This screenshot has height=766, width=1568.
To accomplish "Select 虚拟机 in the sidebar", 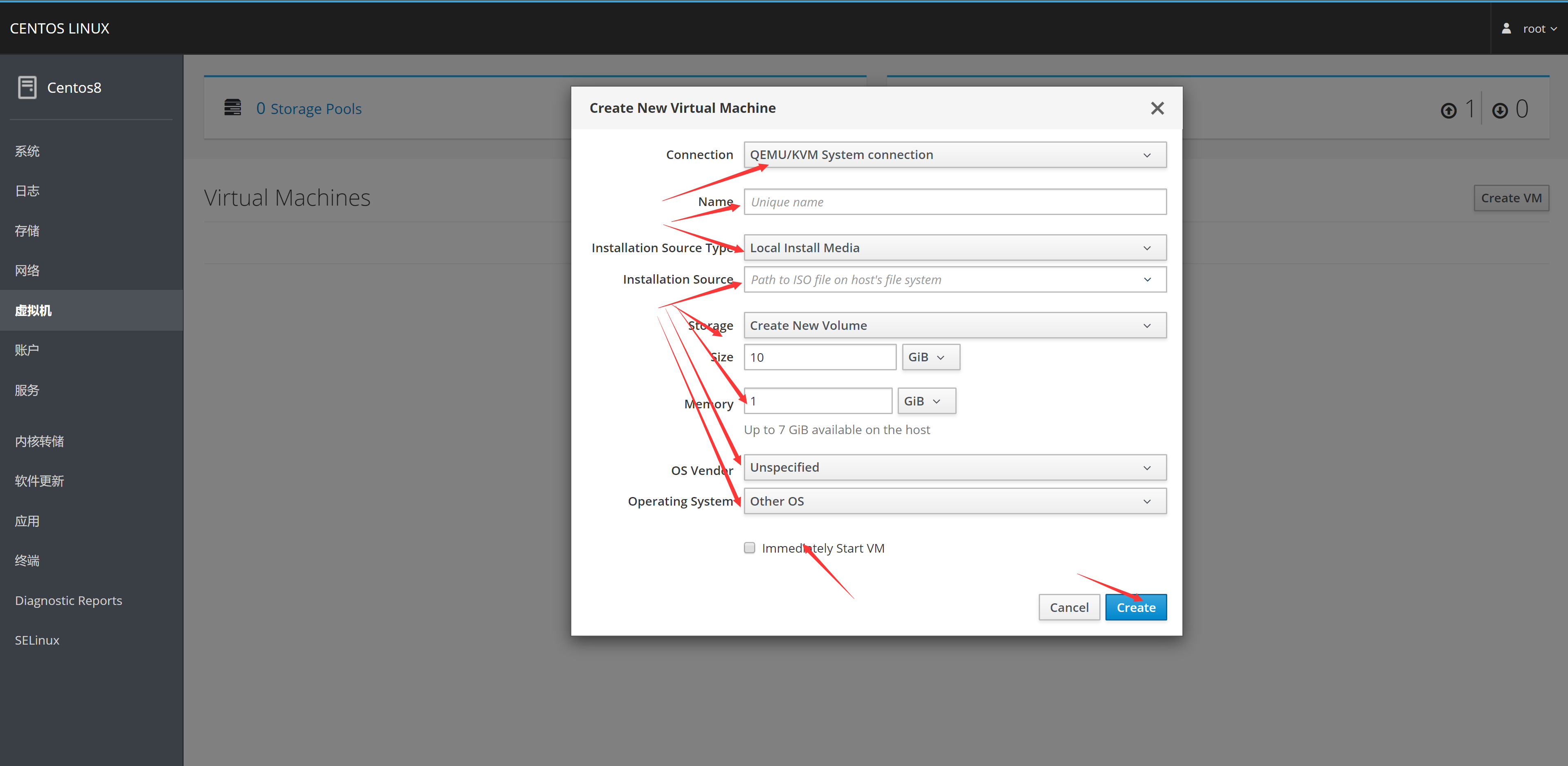I will [x=91, y=310].
